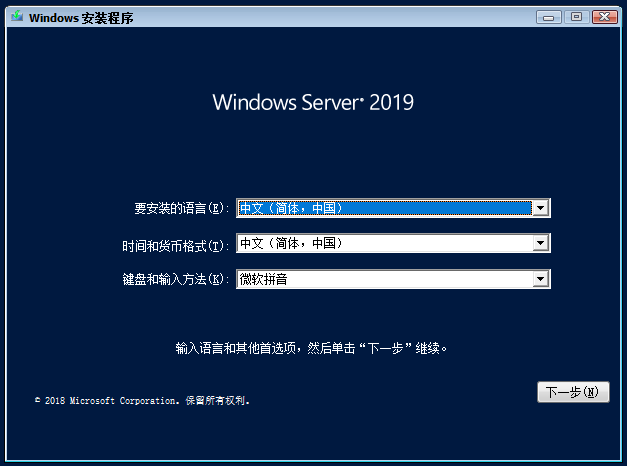Click the 要安装的语言(E) label
This screenshot has height=466, width=627.
click(x=182, y=208)
